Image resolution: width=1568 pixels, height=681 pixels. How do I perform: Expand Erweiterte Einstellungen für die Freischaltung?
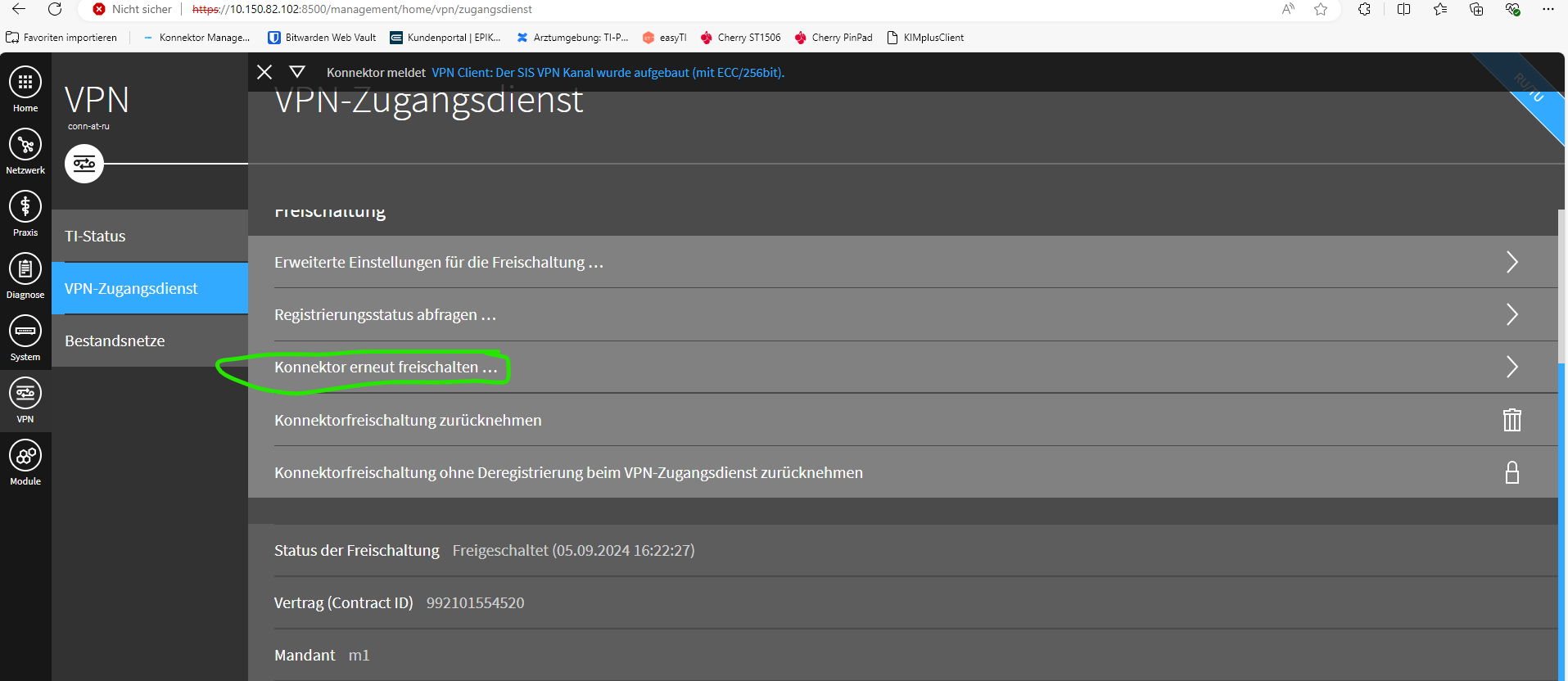tap(1512, 262)
